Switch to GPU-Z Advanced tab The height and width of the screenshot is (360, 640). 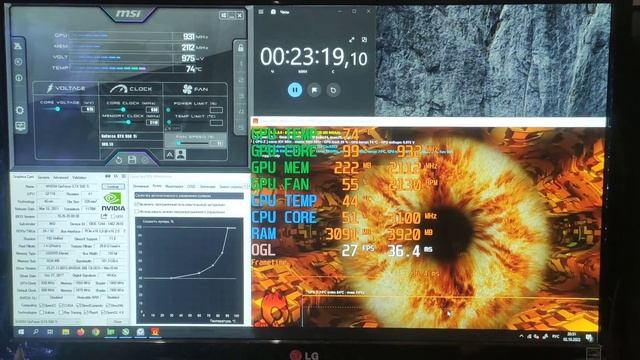pyautogui.click(x=61, y=178)
